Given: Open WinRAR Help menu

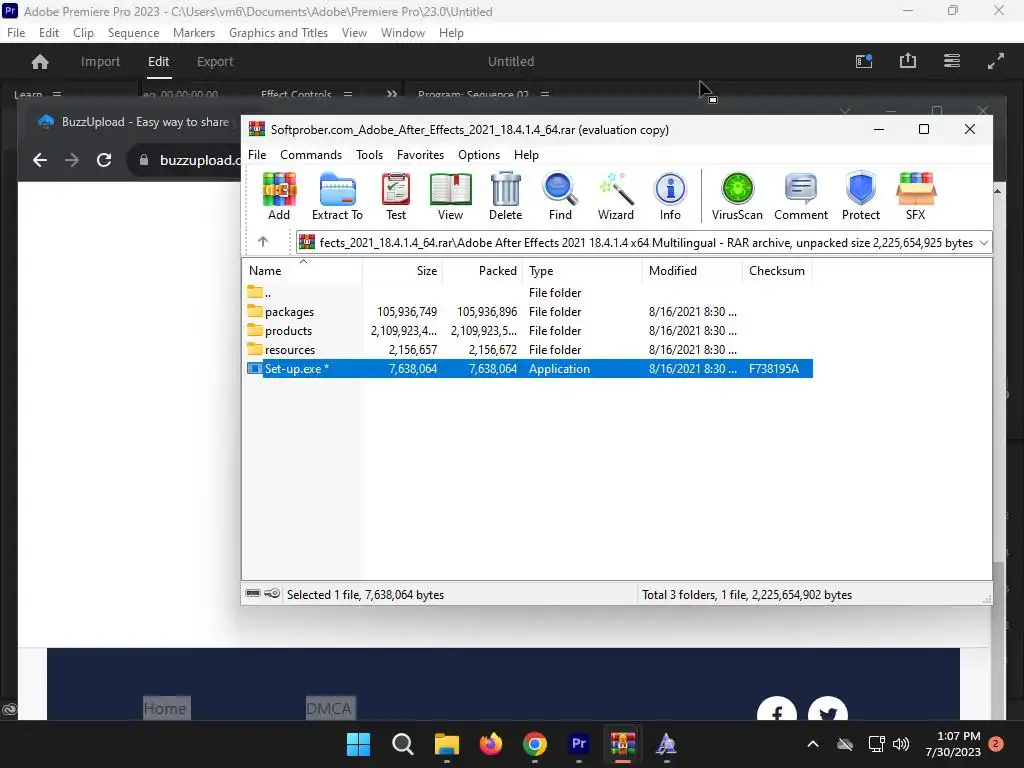Looking at the screenshot, I should 526,155.
